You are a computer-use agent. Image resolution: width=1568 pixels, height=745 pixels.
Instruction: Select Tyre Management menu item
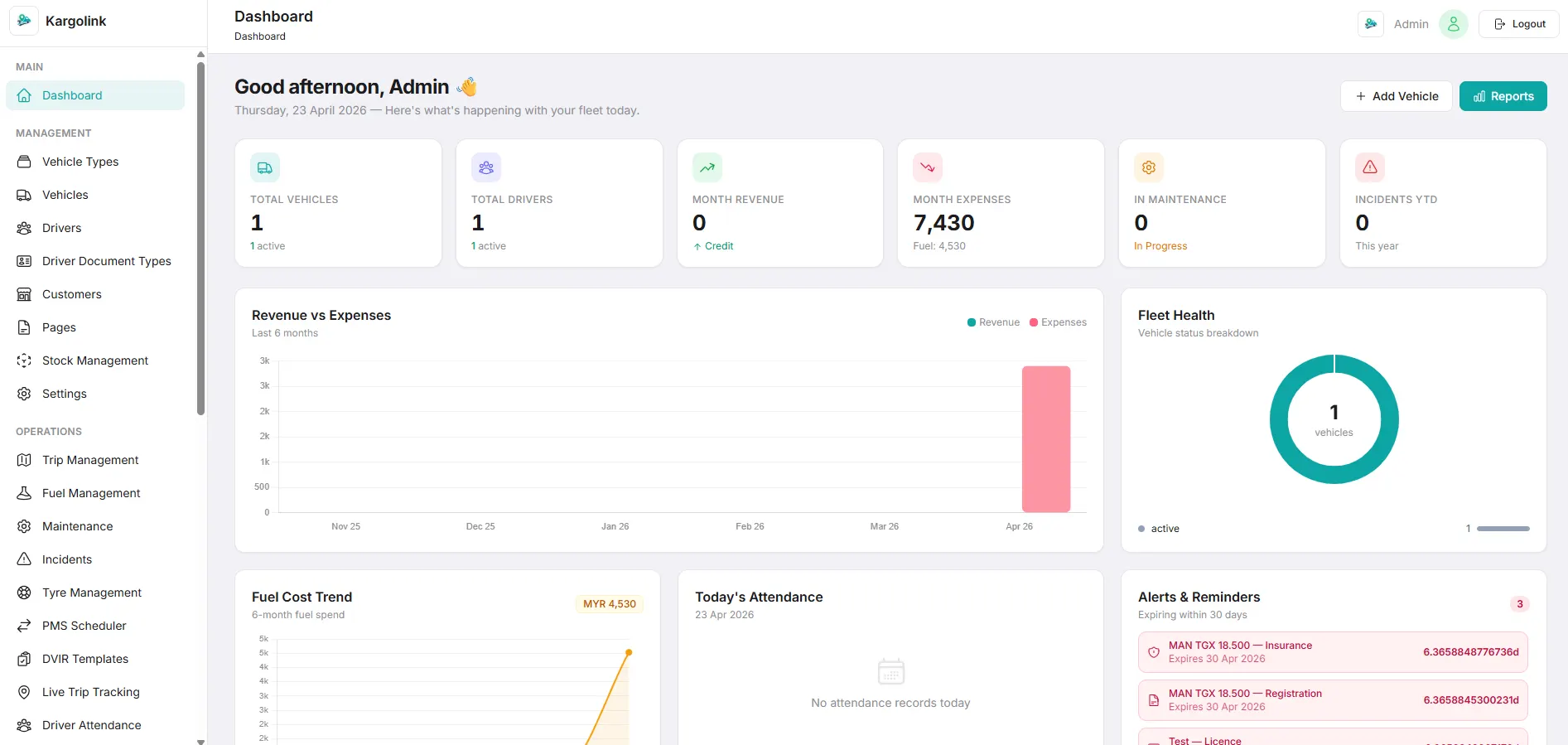coord(95,593)
